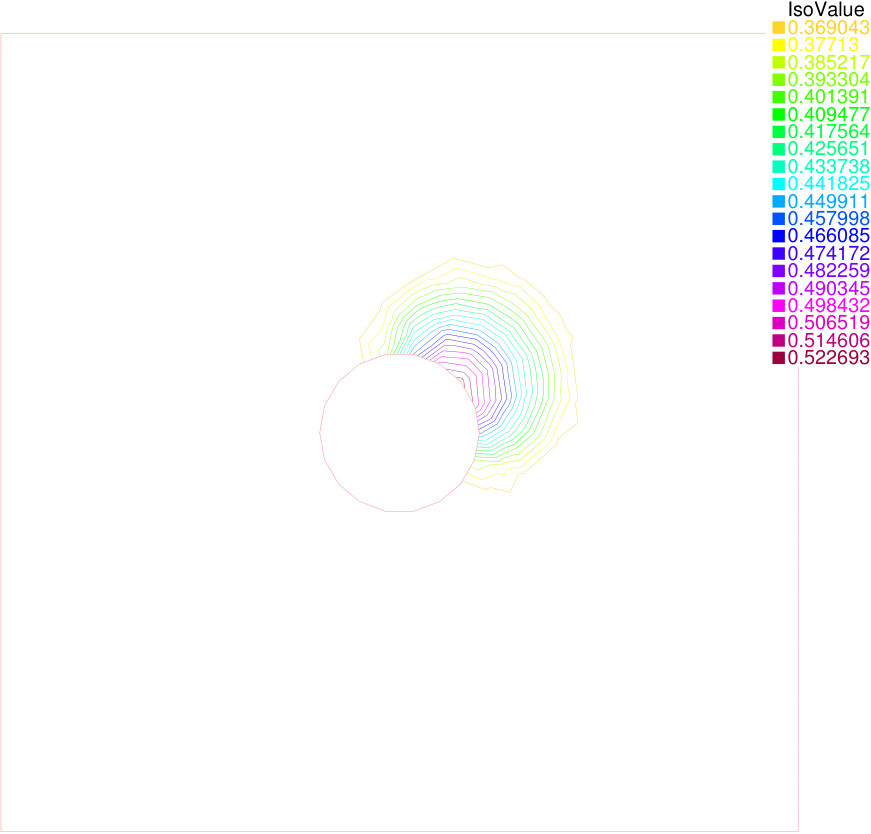
Task: Click the legend value 0.401391
Action: (x=828, y=97)
